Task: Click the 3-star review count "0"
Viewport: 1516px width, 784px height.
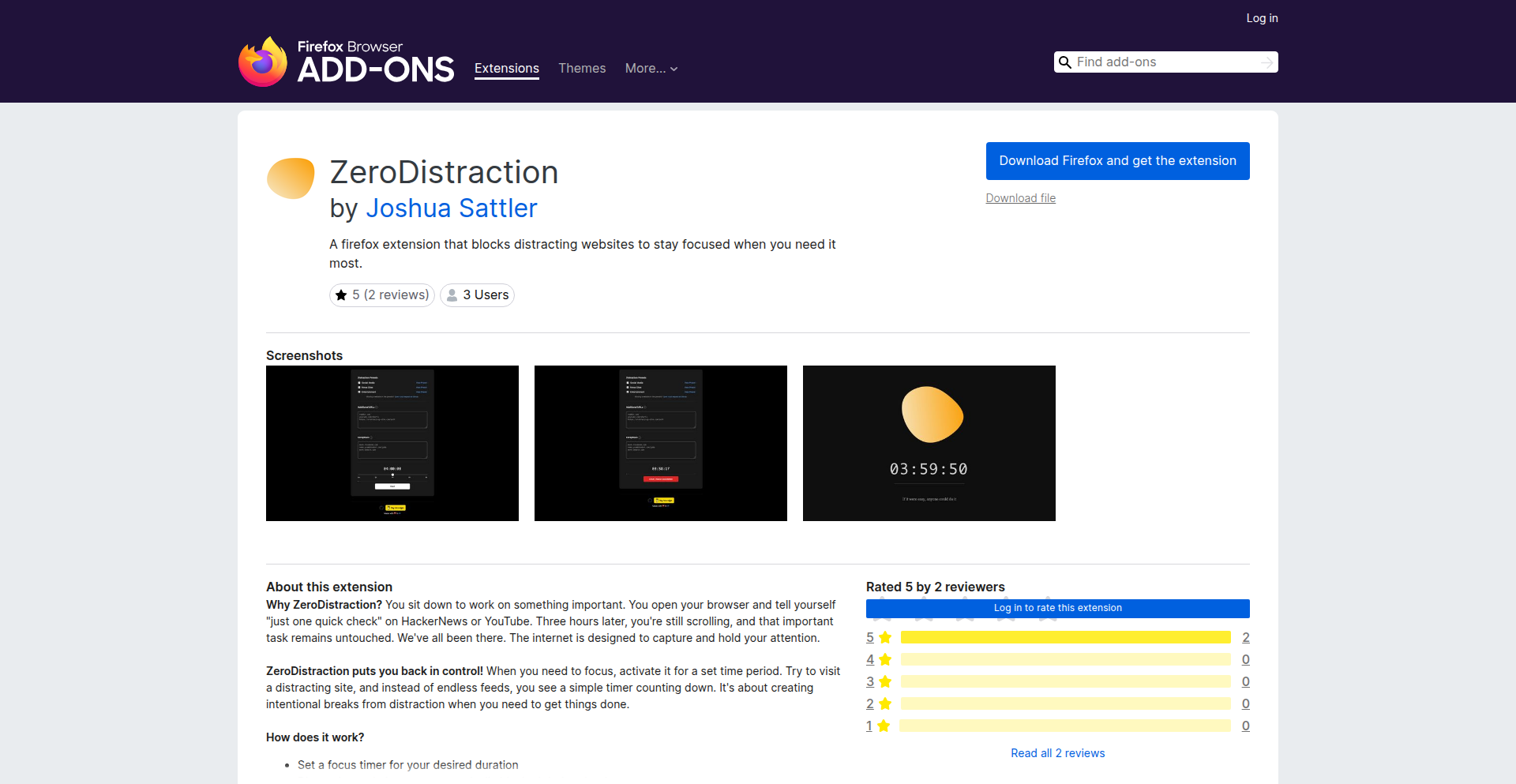Action: 1246,681
